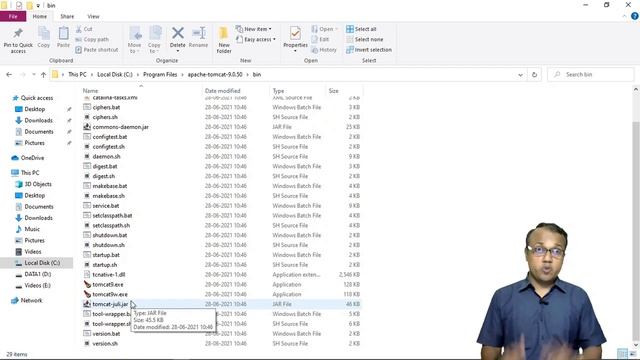The image size is (640, 360).
Task: Open recent locations dropdown arrow
Action: [33, 75]
